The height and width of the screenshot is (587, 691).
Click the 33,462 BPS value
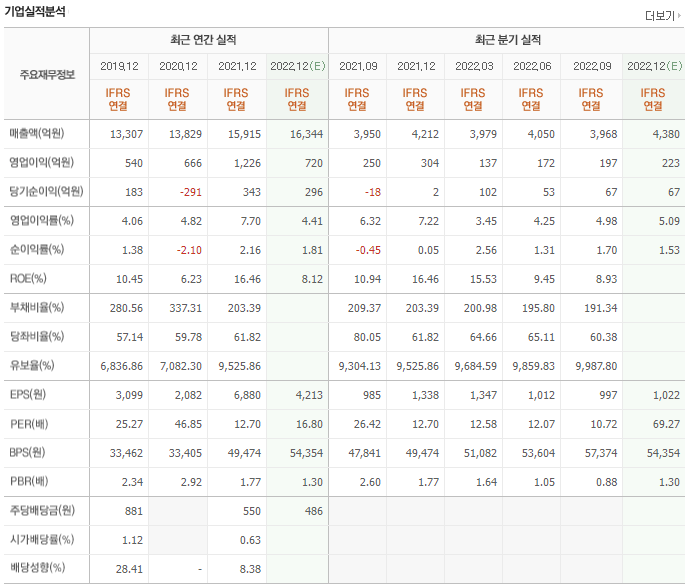point(126,453)
